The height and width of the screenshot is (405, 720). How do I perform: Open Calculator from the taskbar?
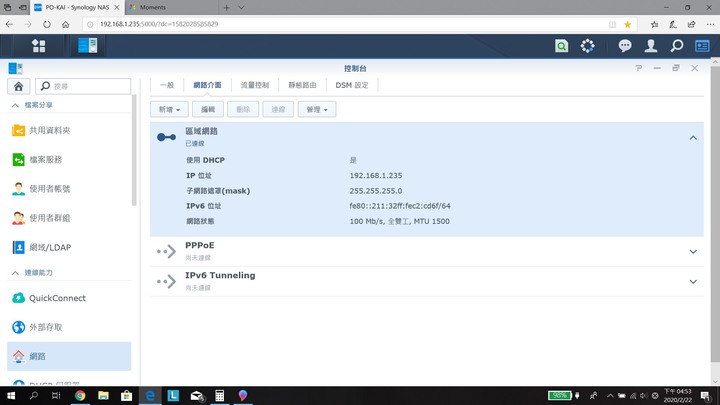click(x=219, y=395)
